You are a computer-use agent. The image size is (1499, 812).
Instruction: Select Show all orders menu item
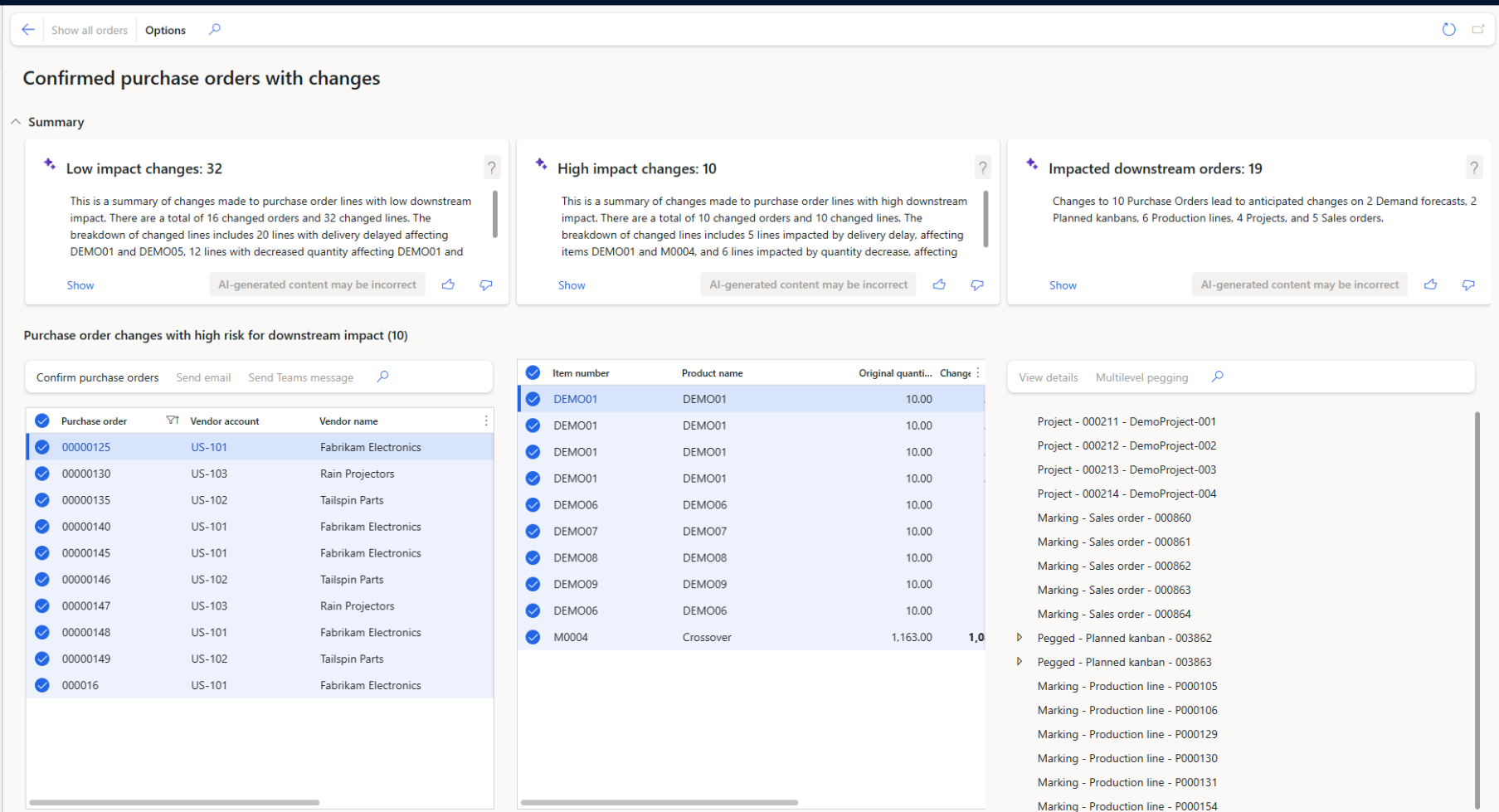90,30
